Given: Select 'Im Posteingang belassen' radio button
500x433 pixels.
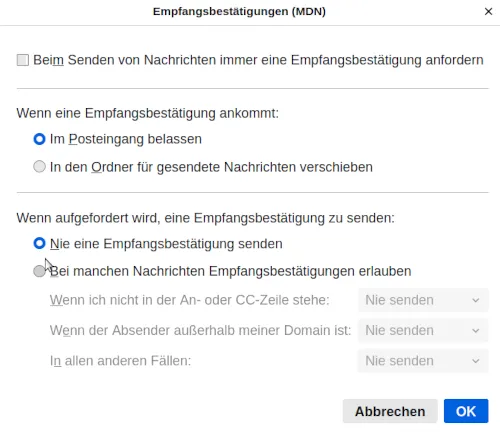Looking at the screenshot, I should pyautogui.click(x=39, y=139).
